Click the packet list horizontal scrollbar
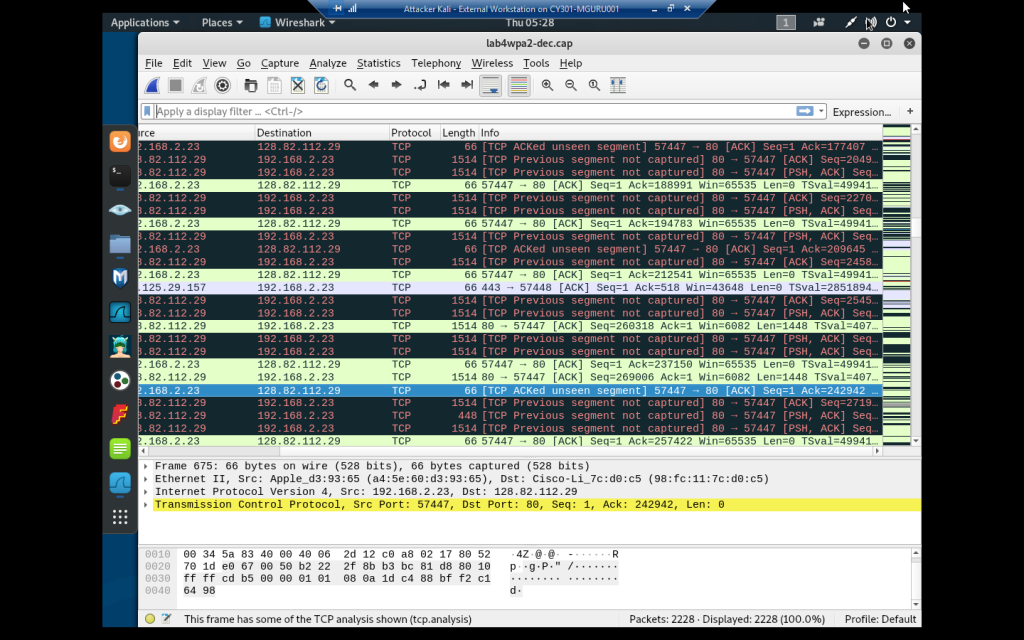Image resolution: width=1024 pixels, height=640 pixels. coord(510,451)
